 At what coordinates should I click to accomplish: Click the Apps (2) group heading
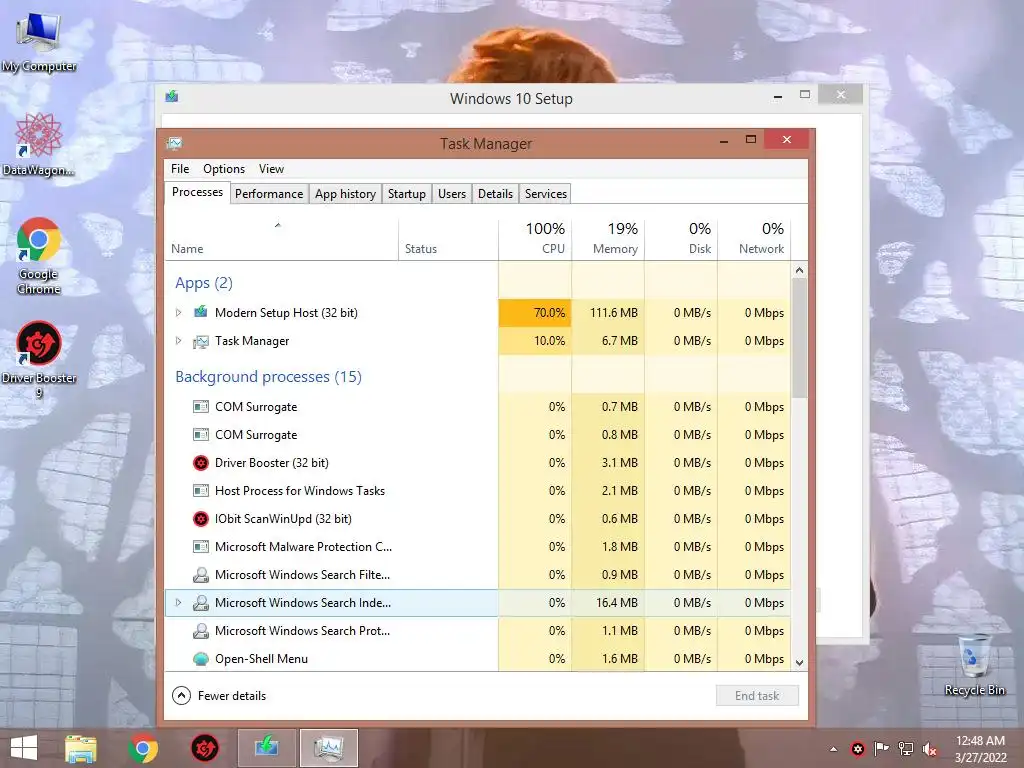(204, 283)
